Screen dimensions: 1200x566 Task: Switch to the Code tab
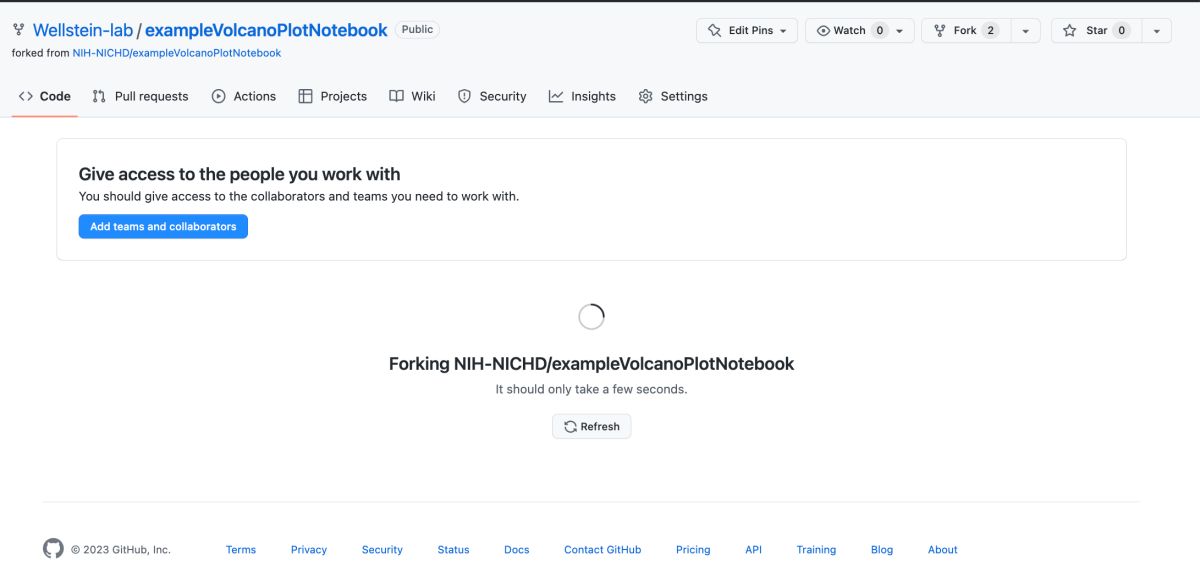pyautogui.click(x=45, y=96)
